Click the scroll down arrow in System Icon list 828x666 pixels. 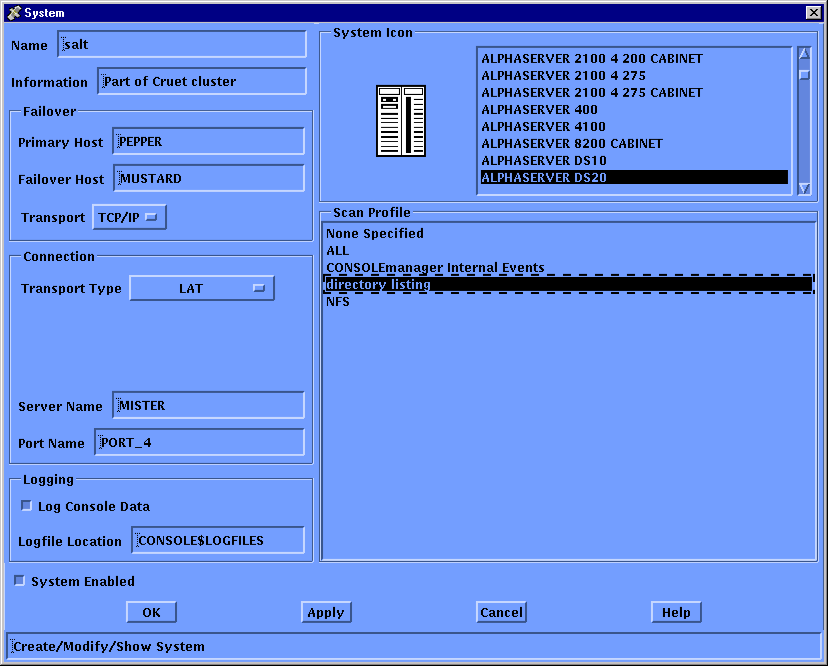coord(804,188)
